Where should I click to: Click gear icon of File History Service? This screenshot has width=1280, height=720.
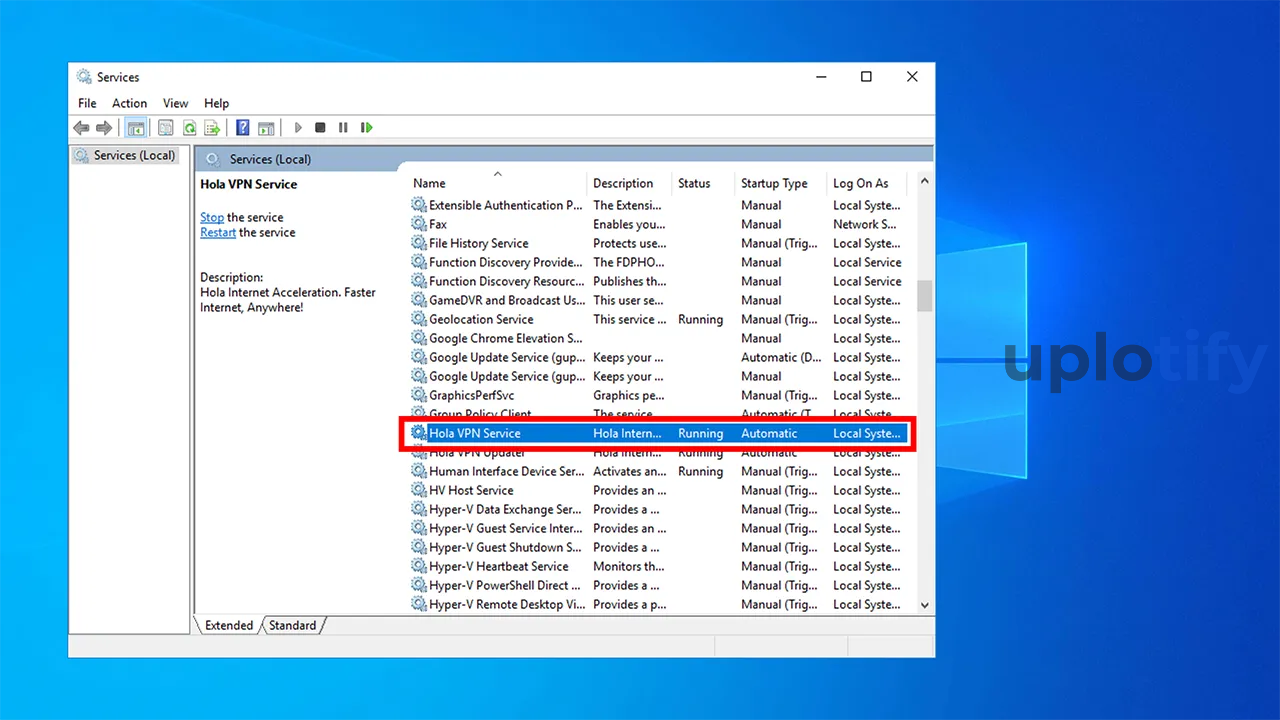tap(419, 243)
